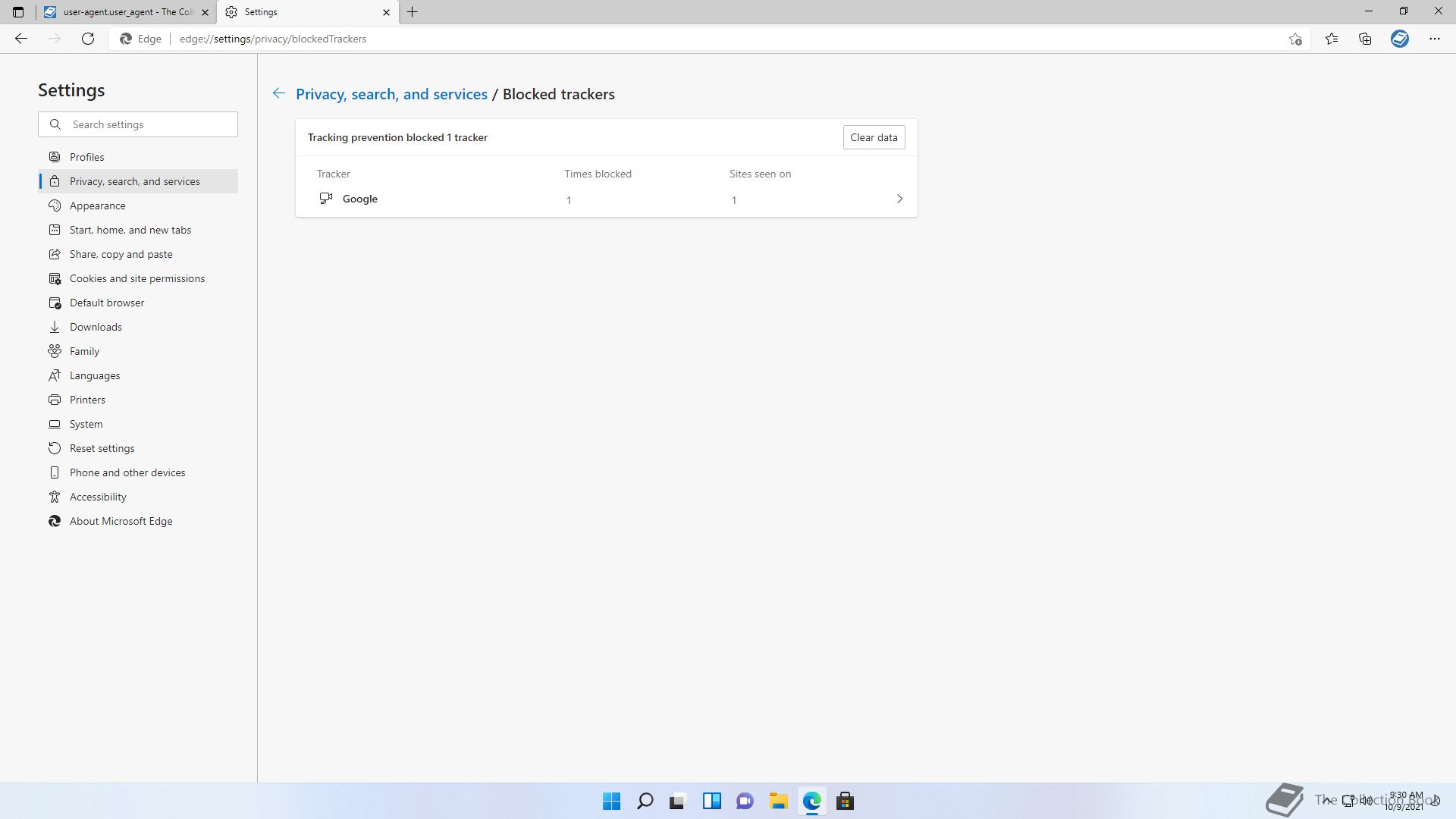
Task: Click the browser Back arrow button
Action: click(21, 39)
